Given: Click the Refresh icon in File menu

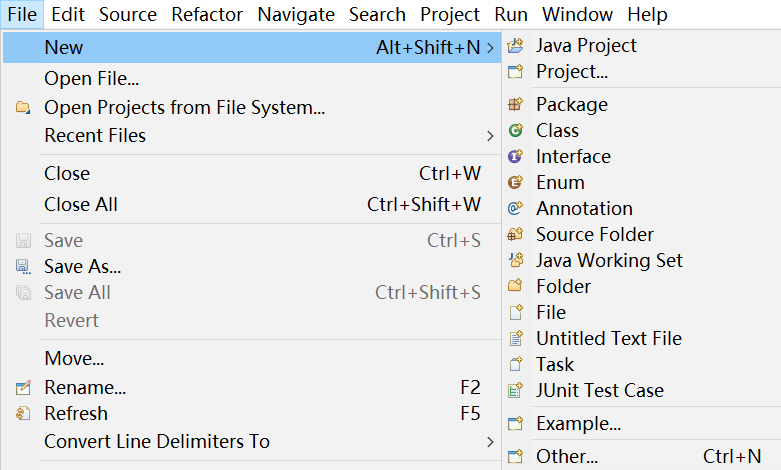Looking at the screenshot, I should coord(23,413).
